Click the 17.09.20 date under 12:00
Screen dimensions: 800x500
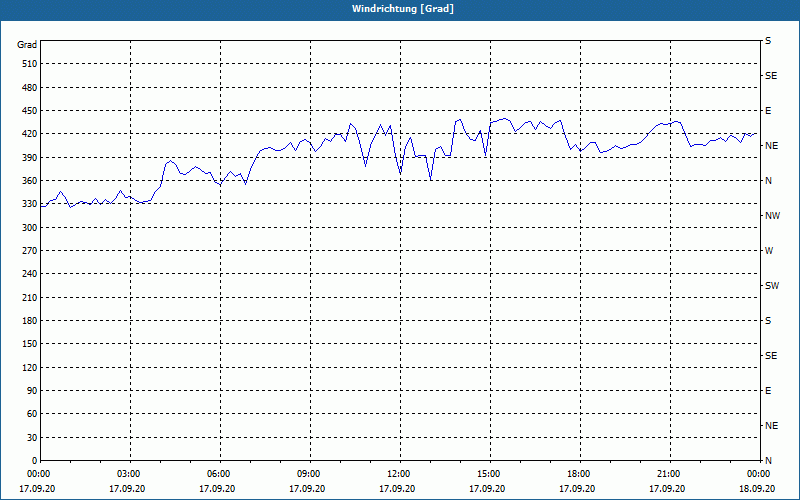397,489
